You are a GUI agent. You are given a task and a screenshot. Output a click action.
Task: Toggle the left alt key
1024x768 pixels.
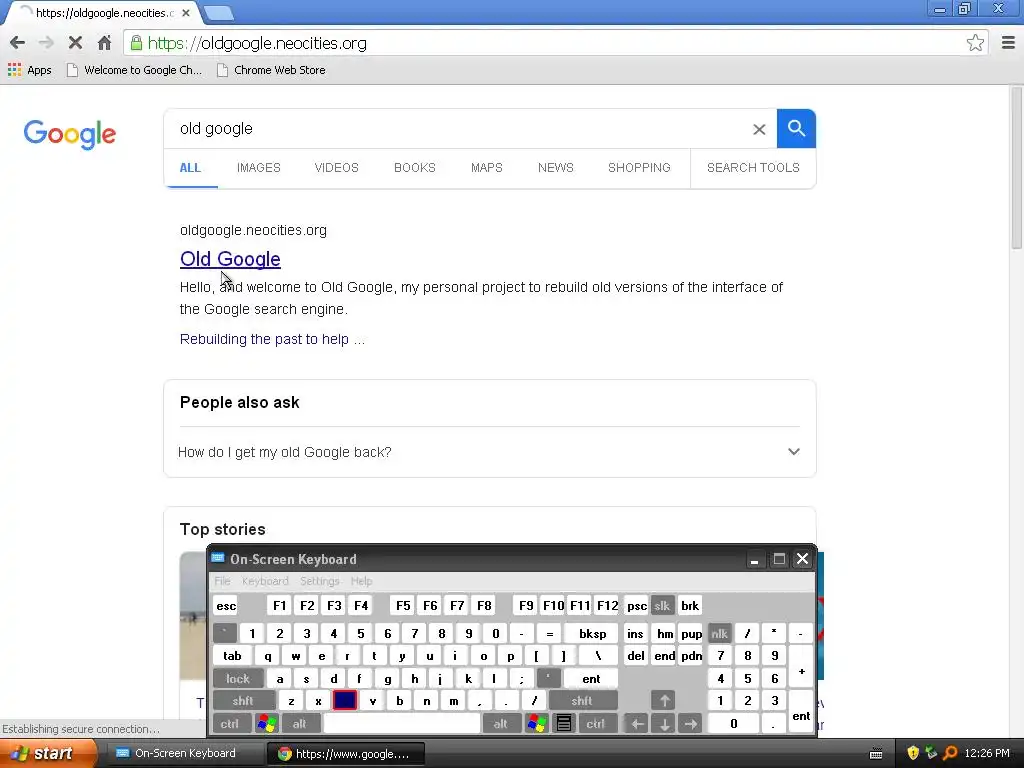click(x=300, y=723)
